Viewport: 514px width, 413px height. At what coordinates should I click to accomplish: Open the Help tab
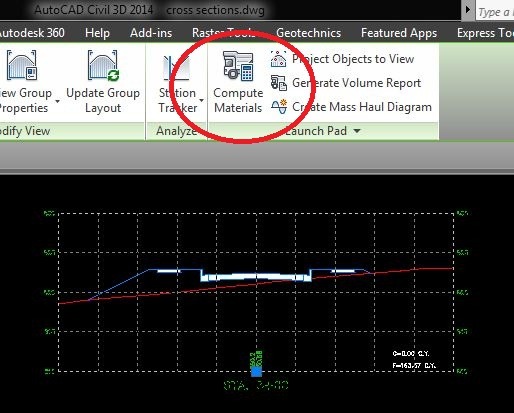click(97, 33)
